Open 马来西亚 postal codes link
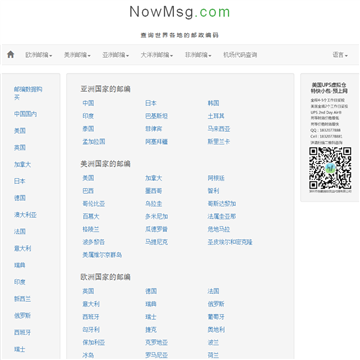 point(219,129)
